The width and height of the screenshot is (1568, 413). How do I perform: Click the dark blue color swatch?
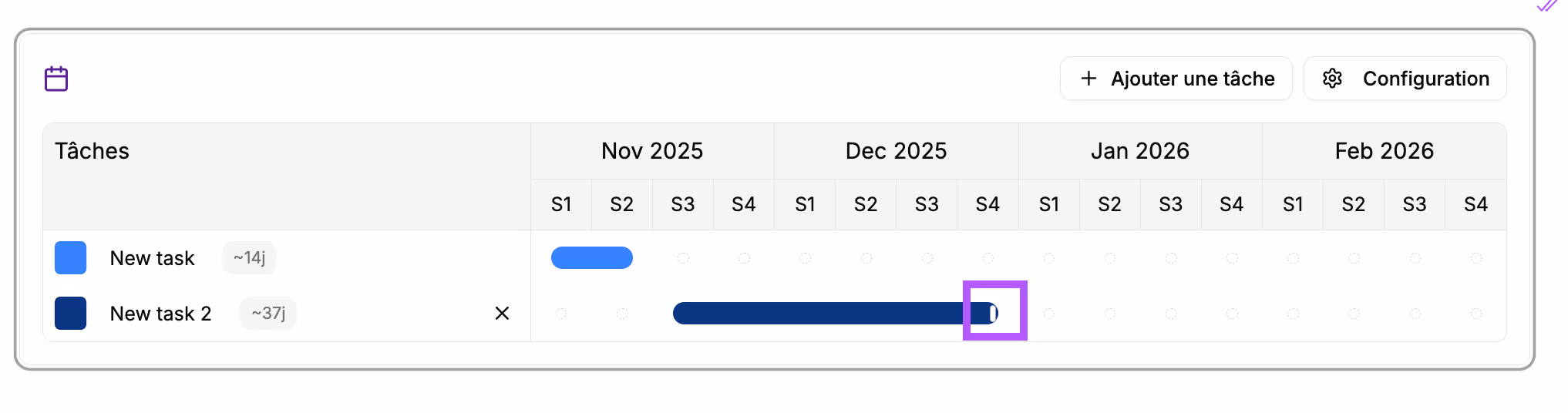click(x=70, y=314)
